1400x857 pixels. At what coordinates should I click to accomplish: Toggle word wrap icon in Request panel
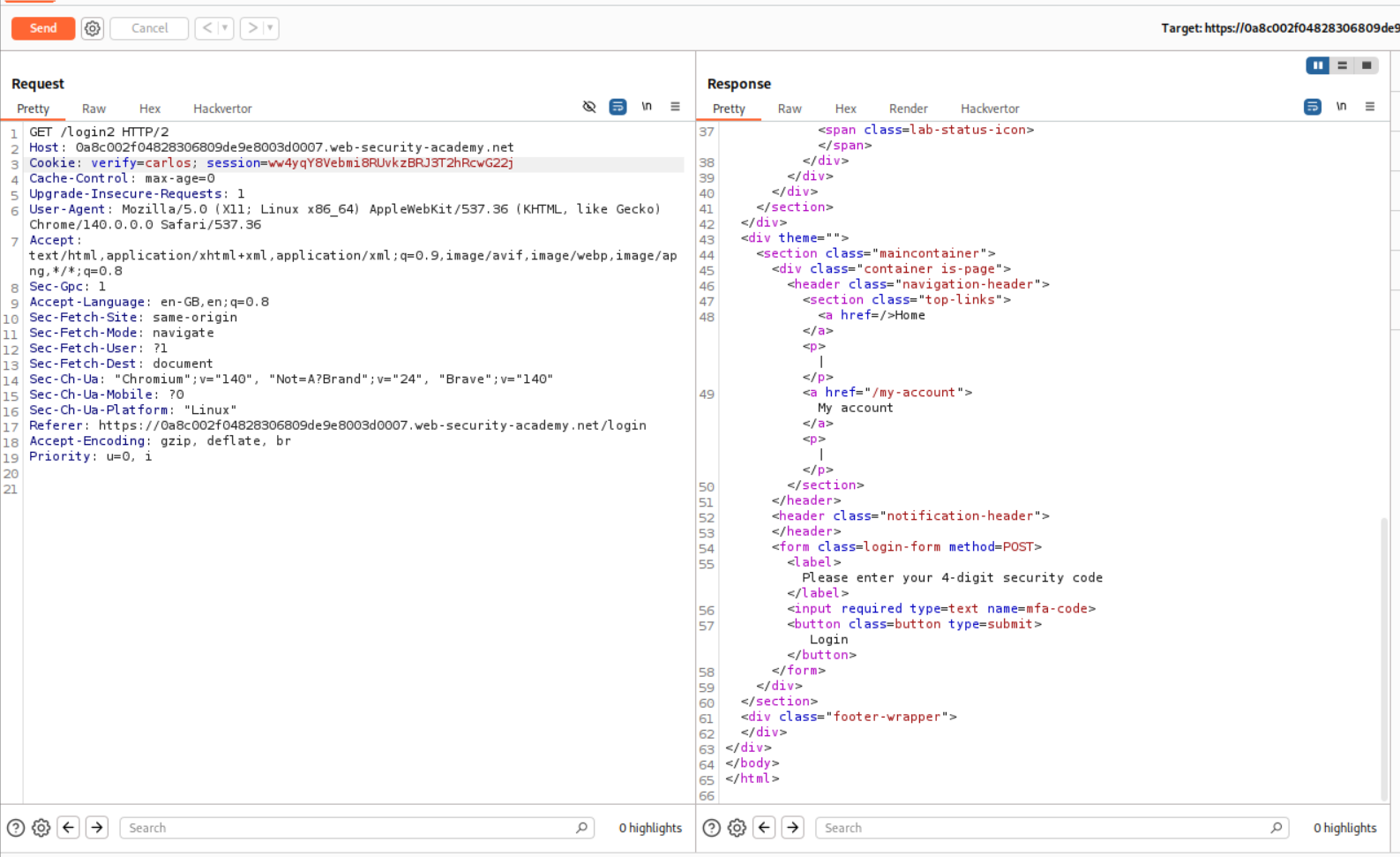click(618, 107)
